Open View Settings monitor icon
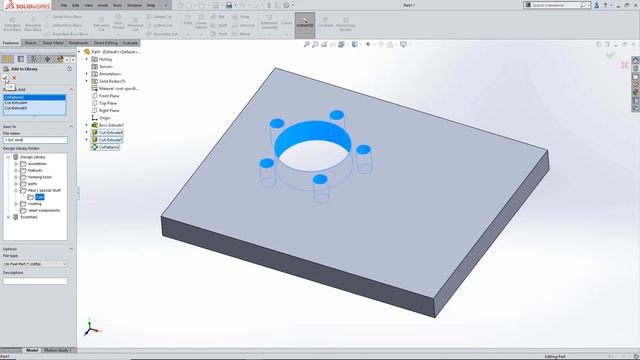This screenshot has height=360, width=640. coord(403,44)
